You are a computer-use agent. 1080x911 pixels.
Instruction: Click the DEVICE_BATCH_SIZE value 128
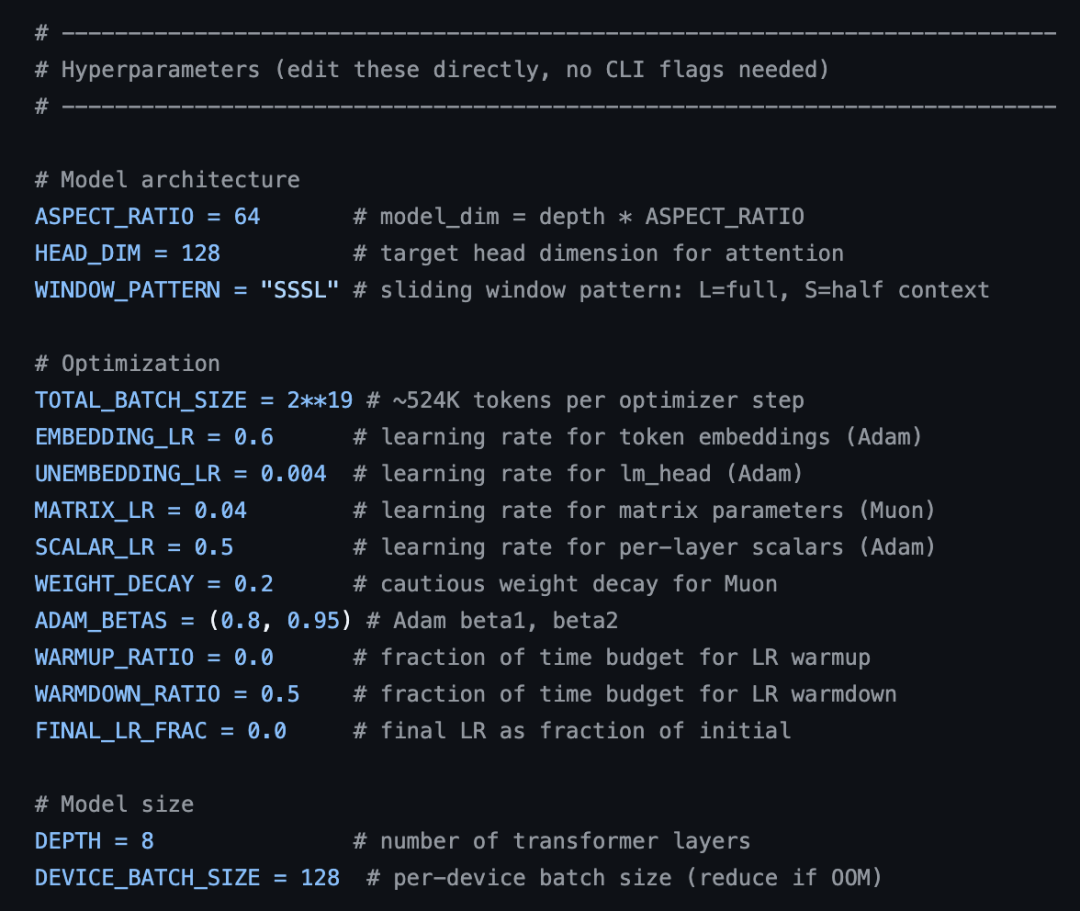point(320,878)
